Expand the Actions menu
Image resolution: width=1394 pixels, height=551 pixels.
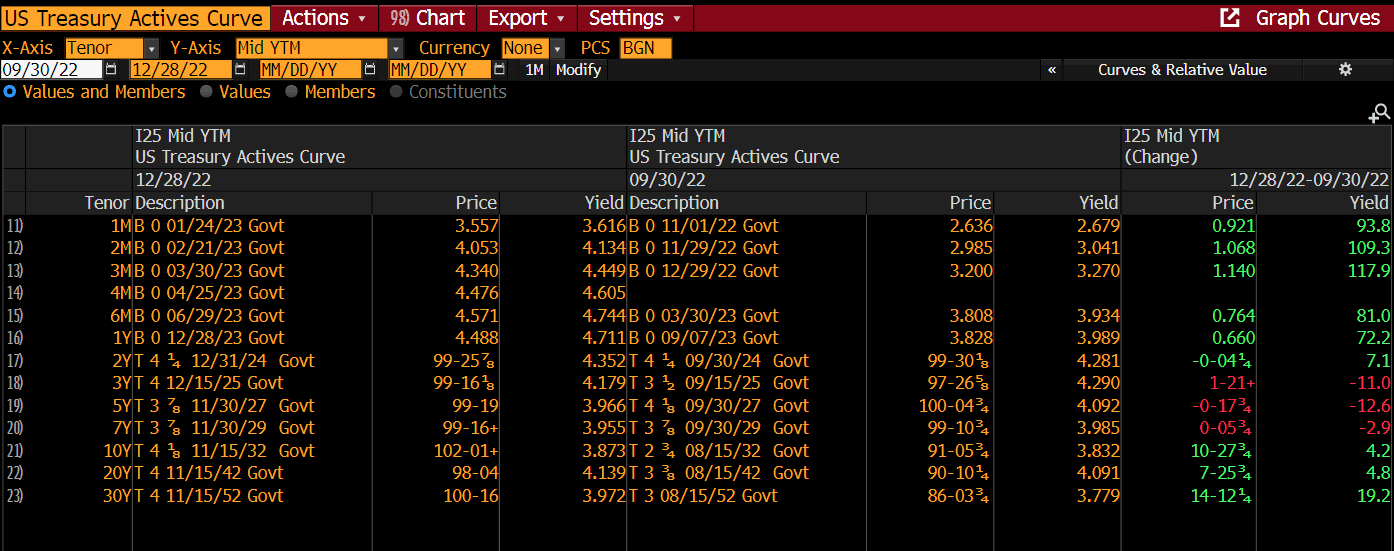coord(324,18)
